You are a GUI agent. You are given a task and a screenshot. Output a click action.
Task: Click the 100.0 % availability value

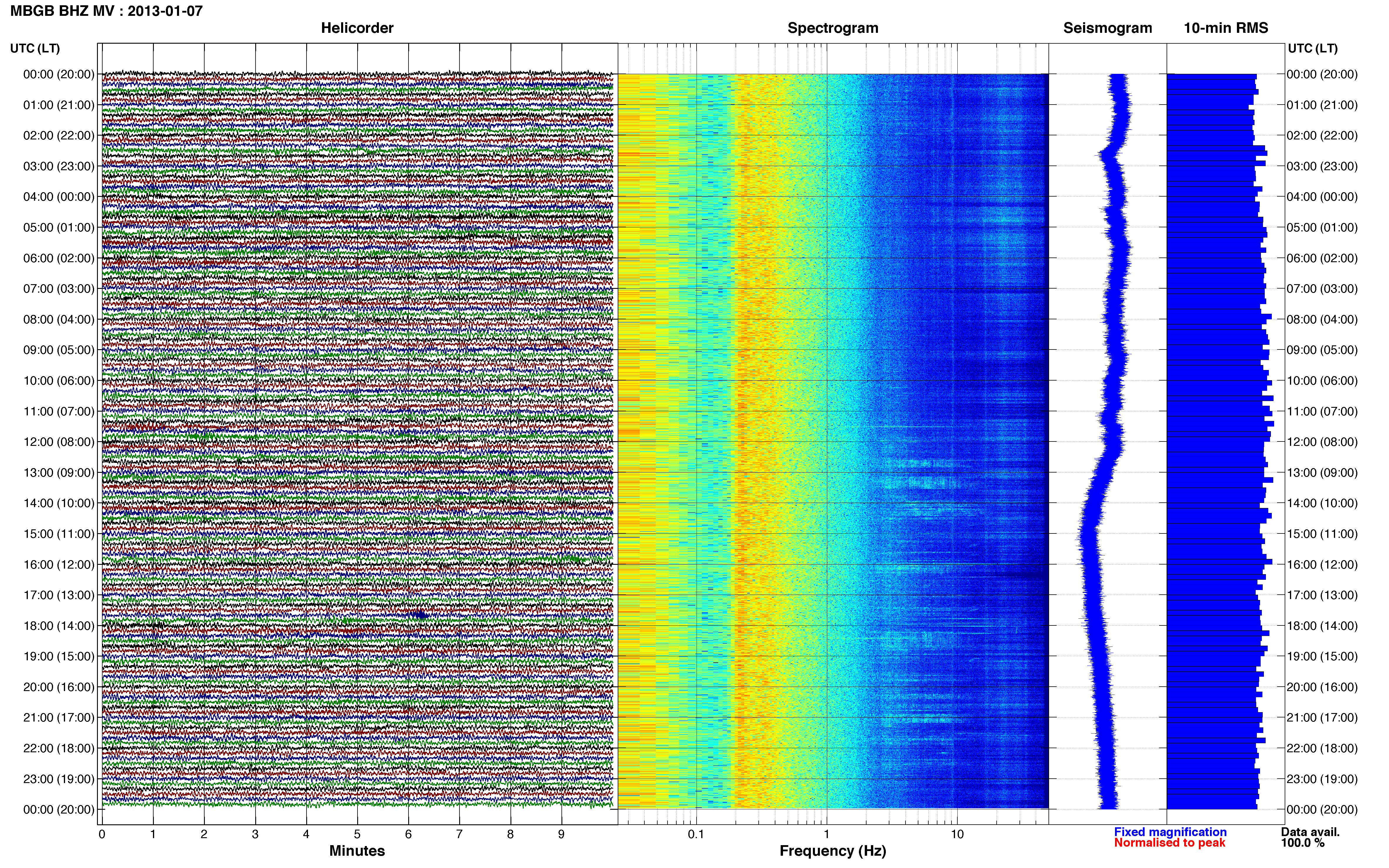[1303, 843]
